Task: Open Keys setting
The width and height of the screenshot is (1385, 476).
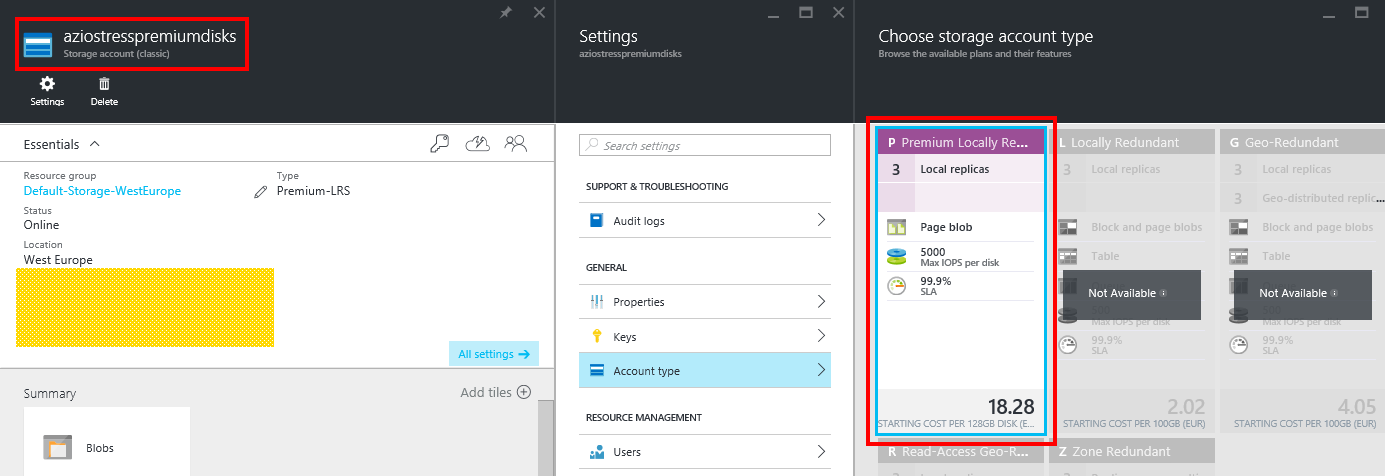Action: click(705, 336)
